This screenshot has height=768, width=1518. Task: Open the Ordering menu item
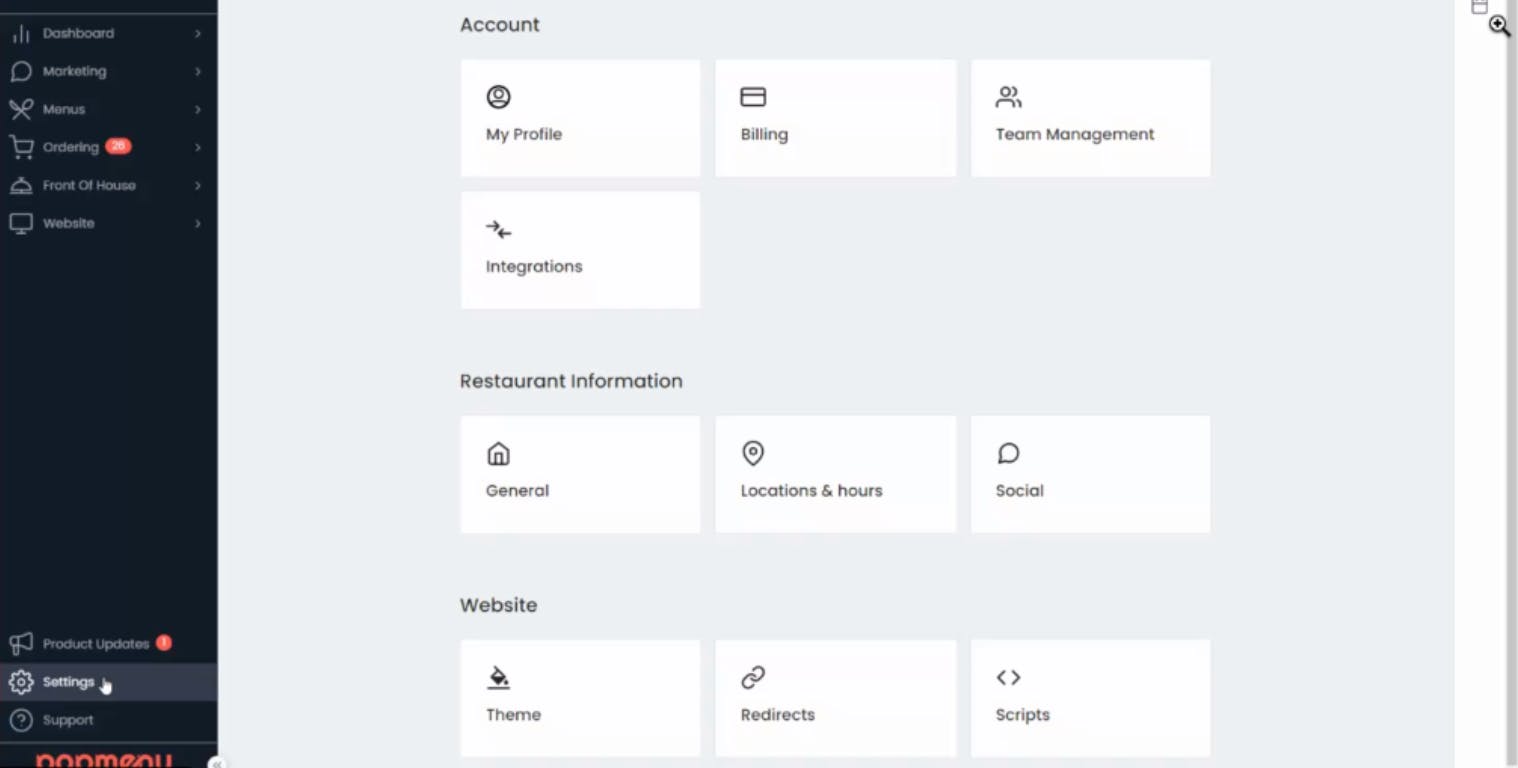[x=71, y=147]
